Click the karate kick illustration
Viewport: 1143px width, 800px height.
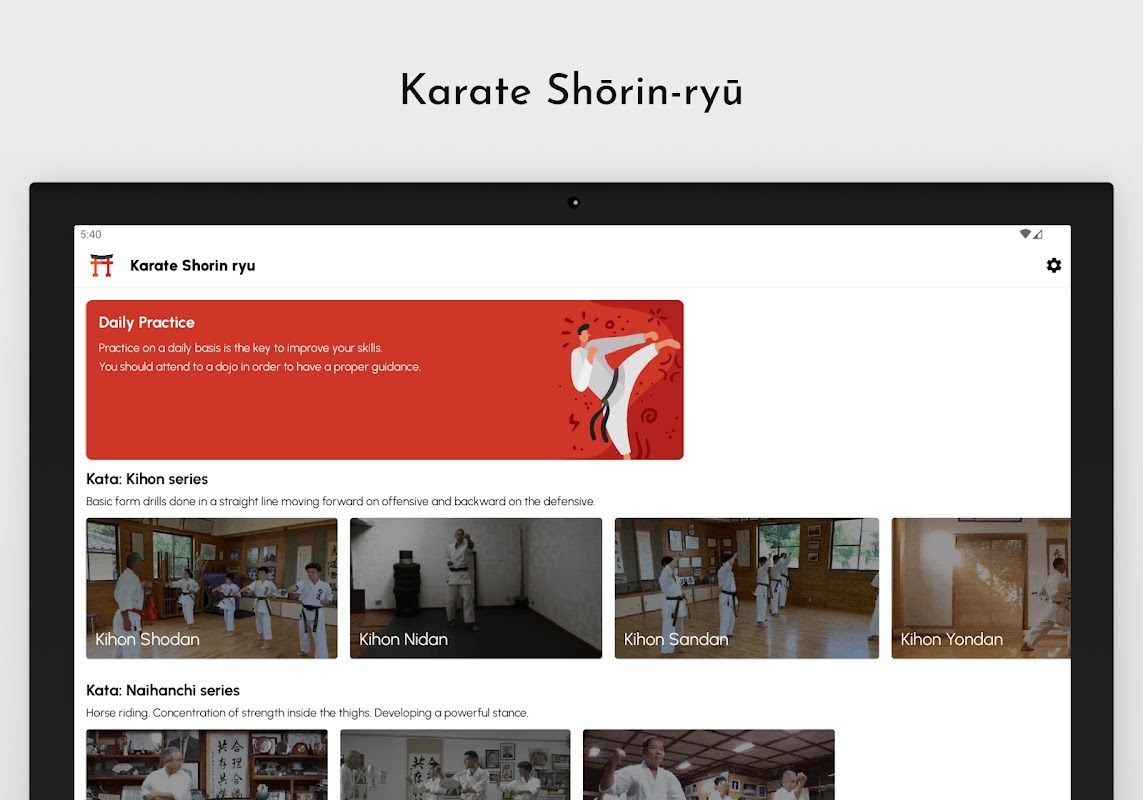619,384
